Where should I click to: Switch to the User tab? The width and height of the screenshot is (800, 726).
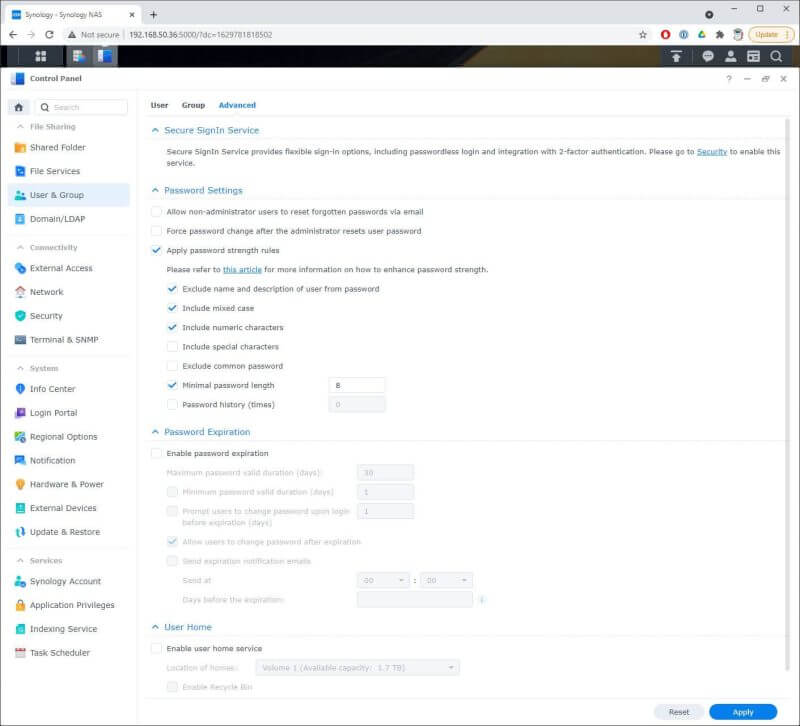coord(159,105)
